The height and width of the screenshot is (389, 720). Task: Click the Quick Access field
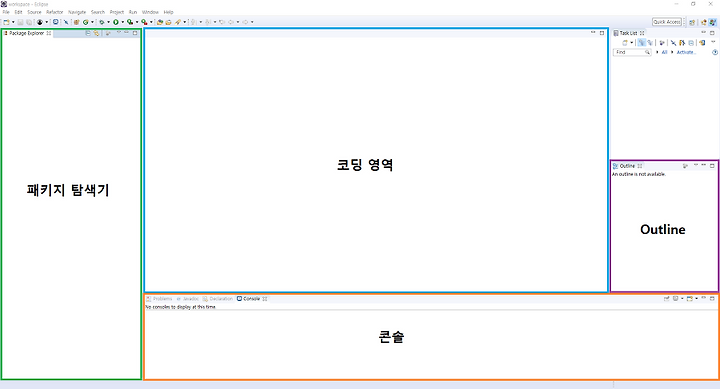(667, 22)
